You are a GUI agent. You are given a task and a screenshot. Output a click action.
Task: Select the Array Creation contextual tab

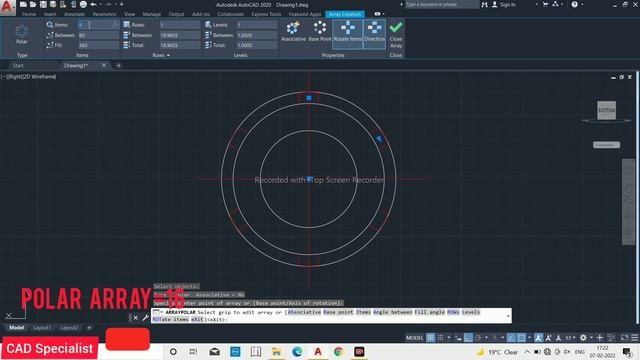[345, 14]
